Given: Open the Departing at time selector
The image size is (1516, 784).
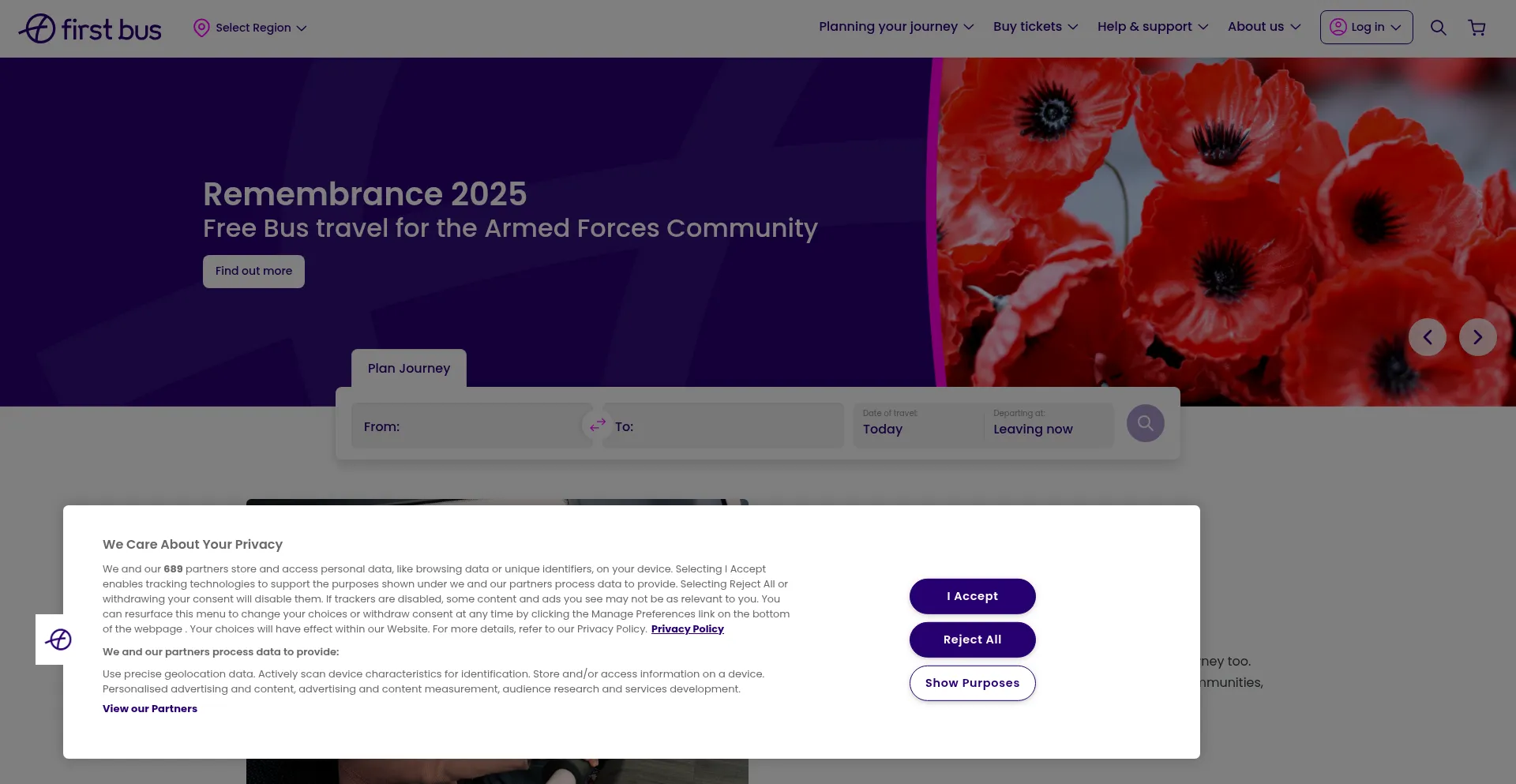Looking at the screenshot, I should pos(1047,425).
